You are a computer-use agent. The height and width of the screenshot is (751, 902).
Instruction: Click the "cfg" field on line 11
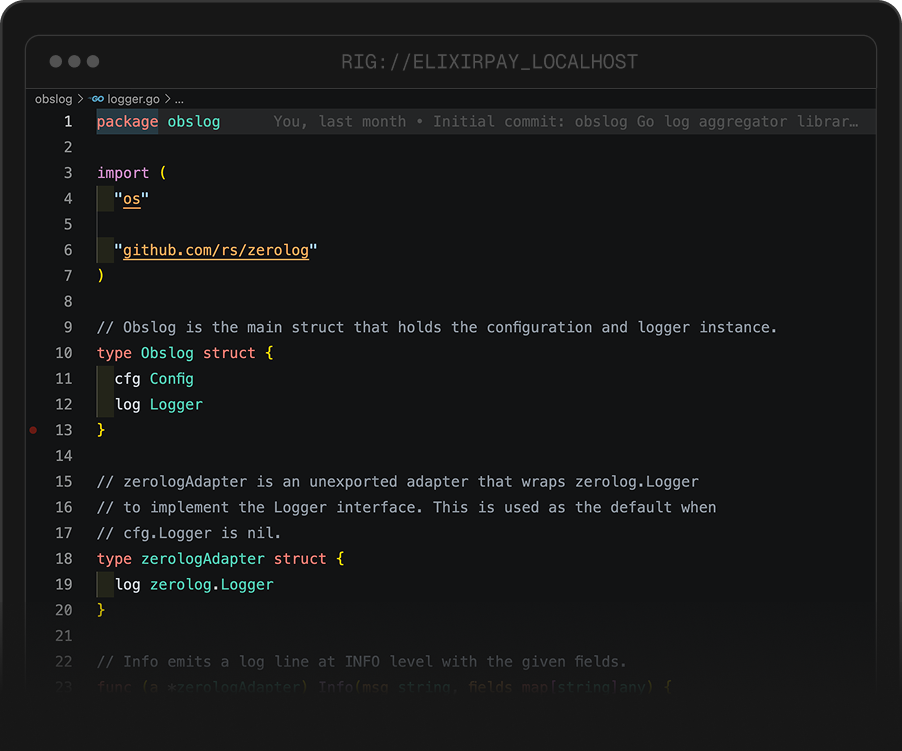pyautogui.click(x=127, y=379)
